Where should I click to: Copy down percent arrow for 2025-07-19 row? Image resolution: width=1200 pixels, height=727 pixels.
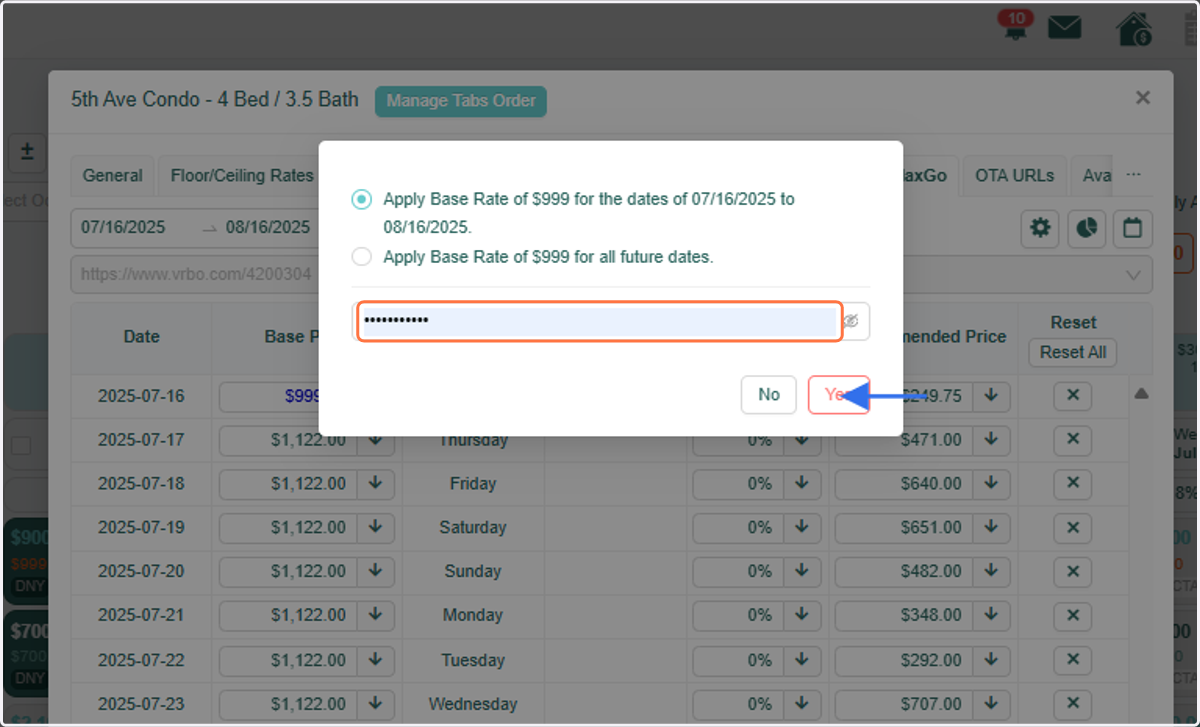(802, 527)
